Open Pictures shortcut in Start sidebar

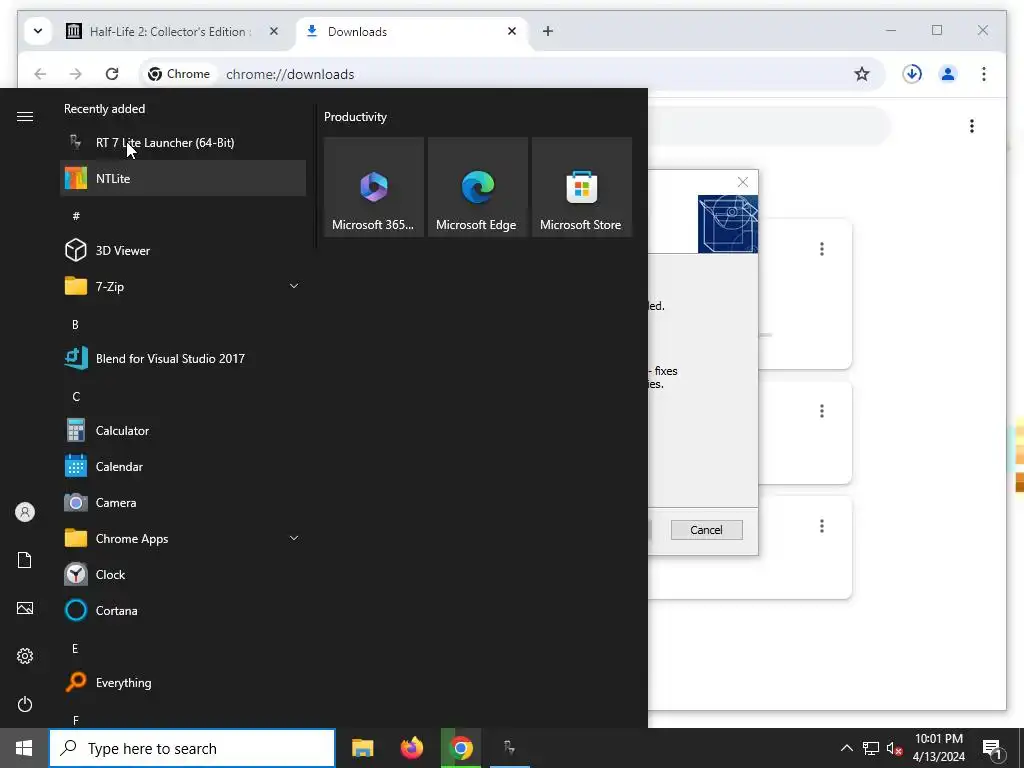tap(25, 608)
